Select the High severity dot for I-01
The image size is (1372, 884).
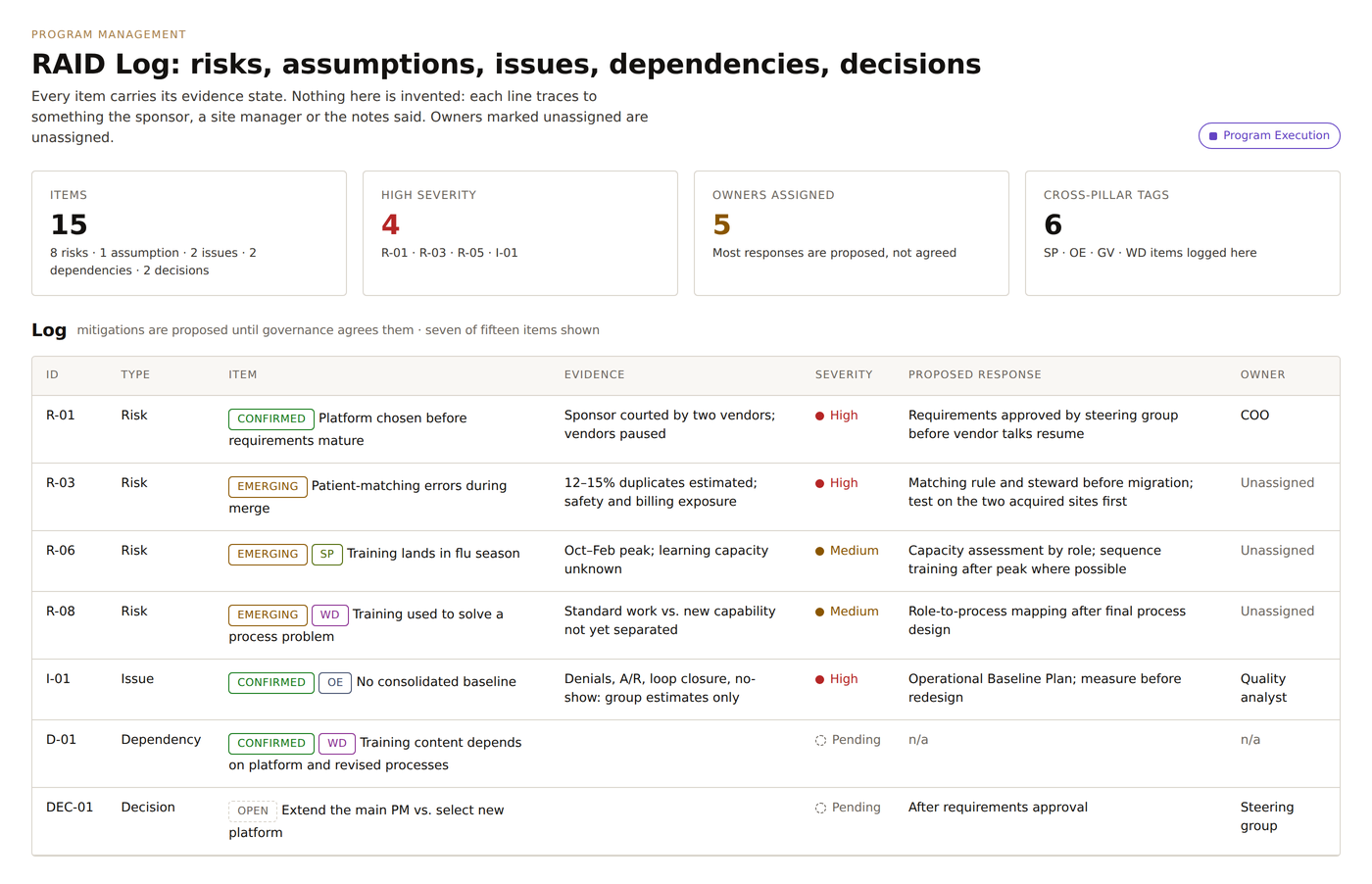click(819, 679)
